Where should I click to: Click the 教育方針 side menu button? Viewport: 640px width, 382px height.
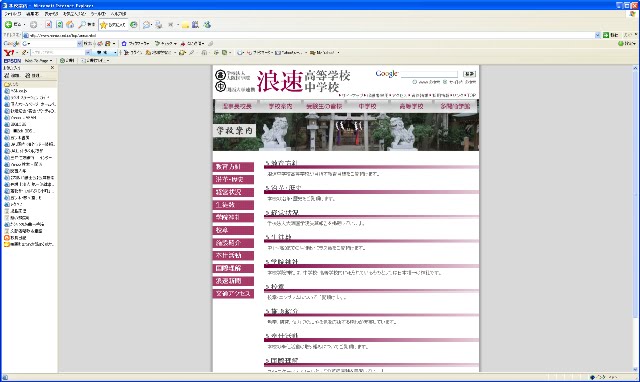pyautogui.click(x=233, y=167)
